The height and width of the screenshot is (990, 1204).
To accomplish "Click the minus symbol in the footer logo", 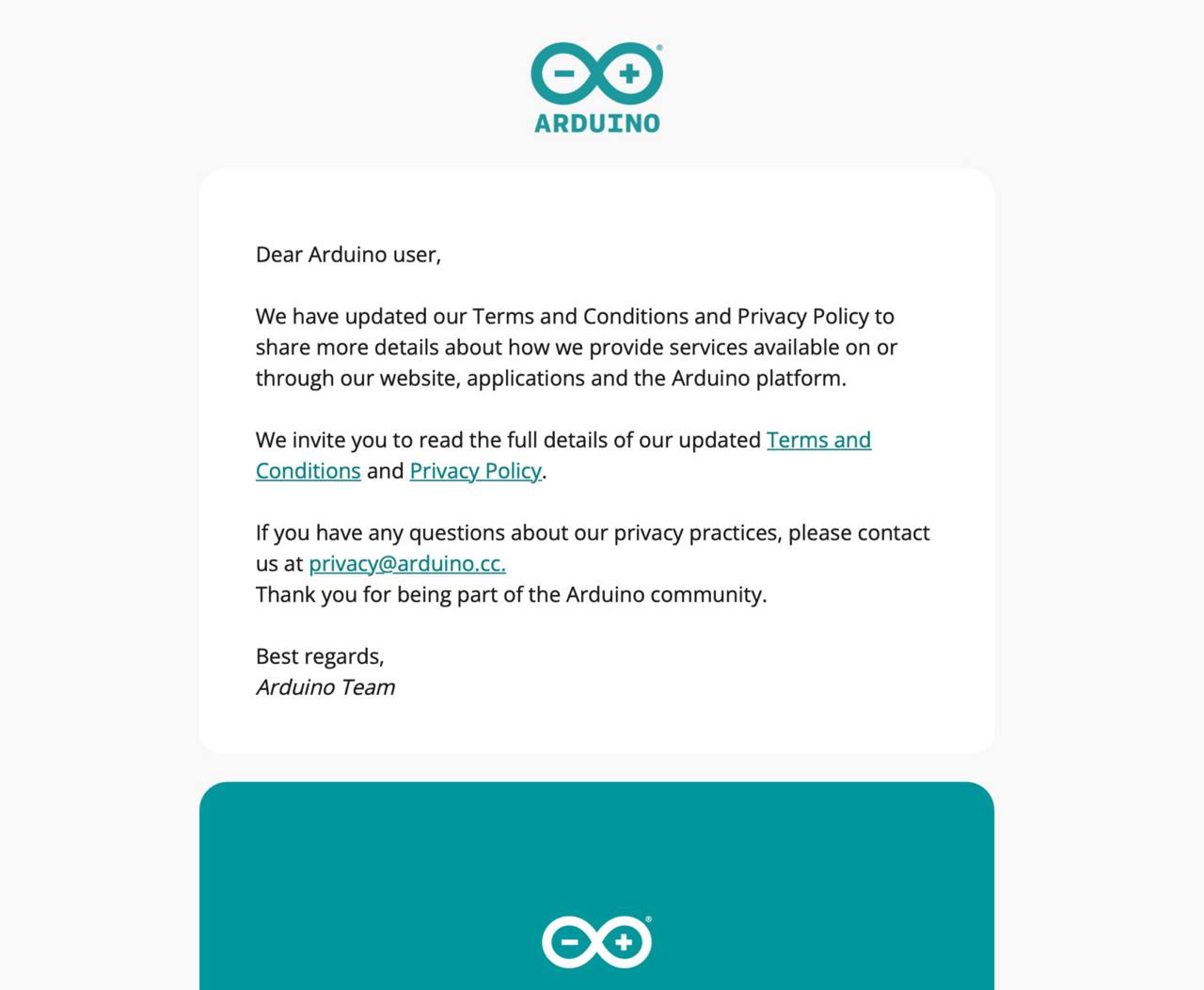I will pos(569,941).
